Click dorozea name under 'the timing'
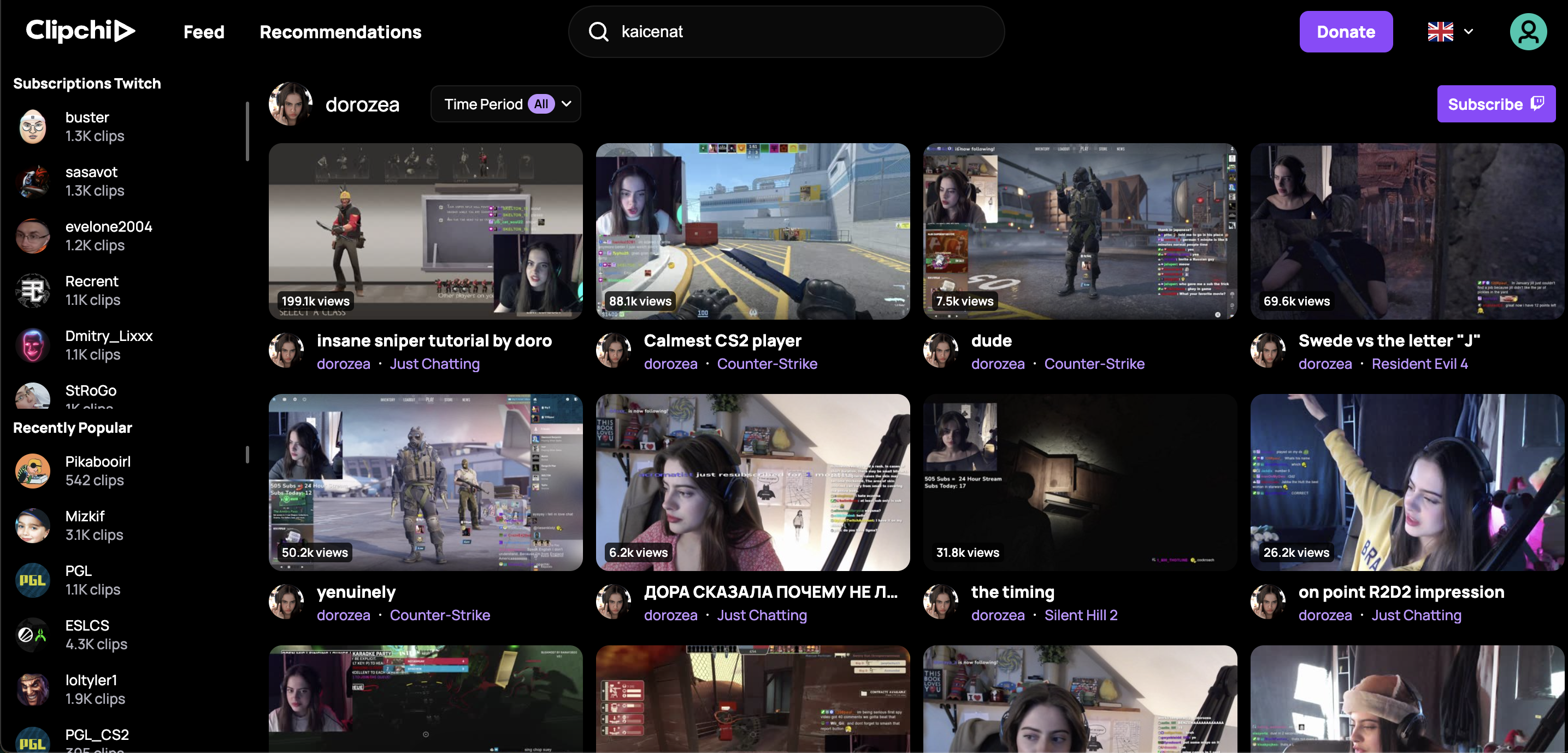The width and height of the screenshot is (1568, 753). pos(998,615)
